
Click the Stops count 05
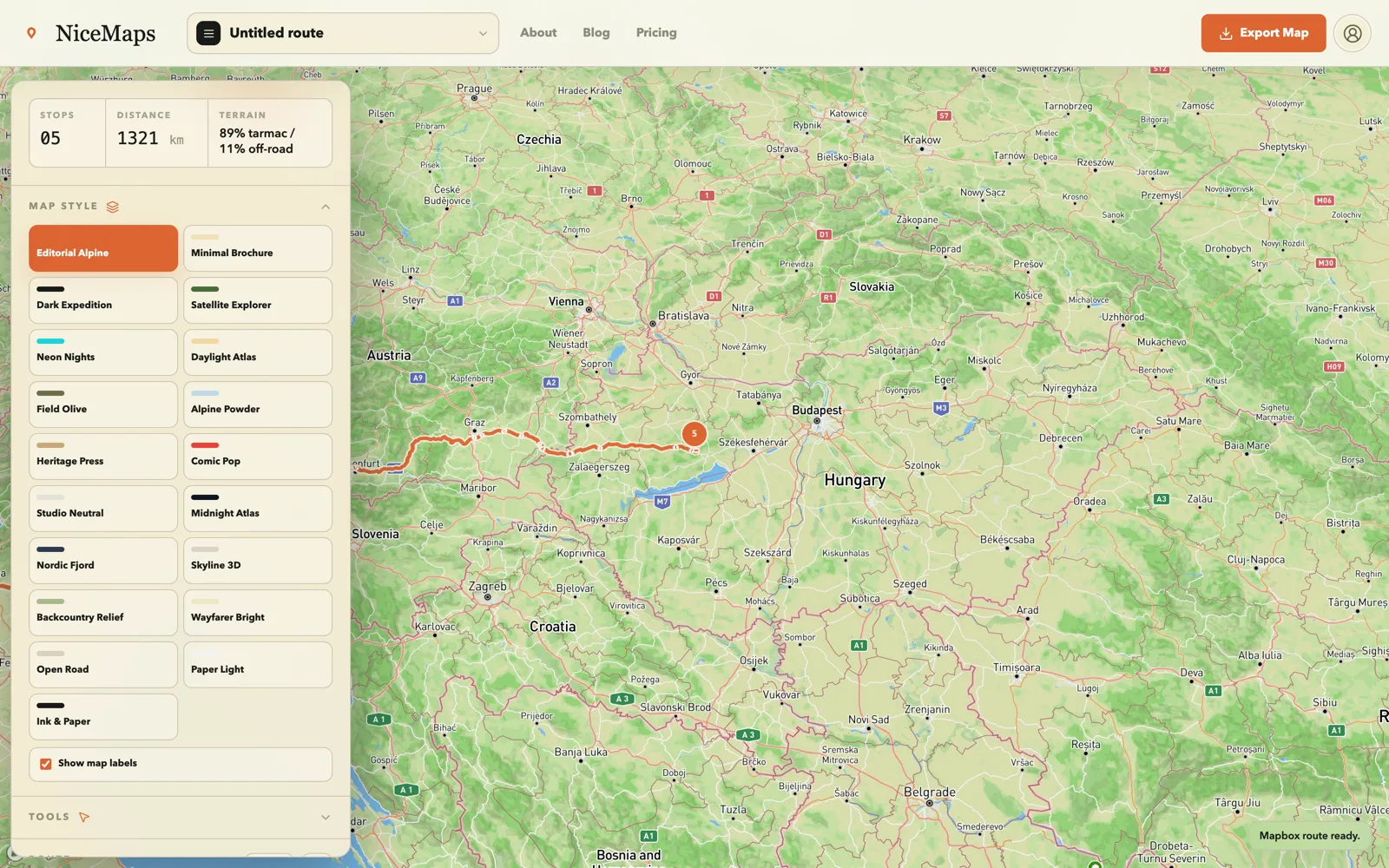tap(50, 138)
